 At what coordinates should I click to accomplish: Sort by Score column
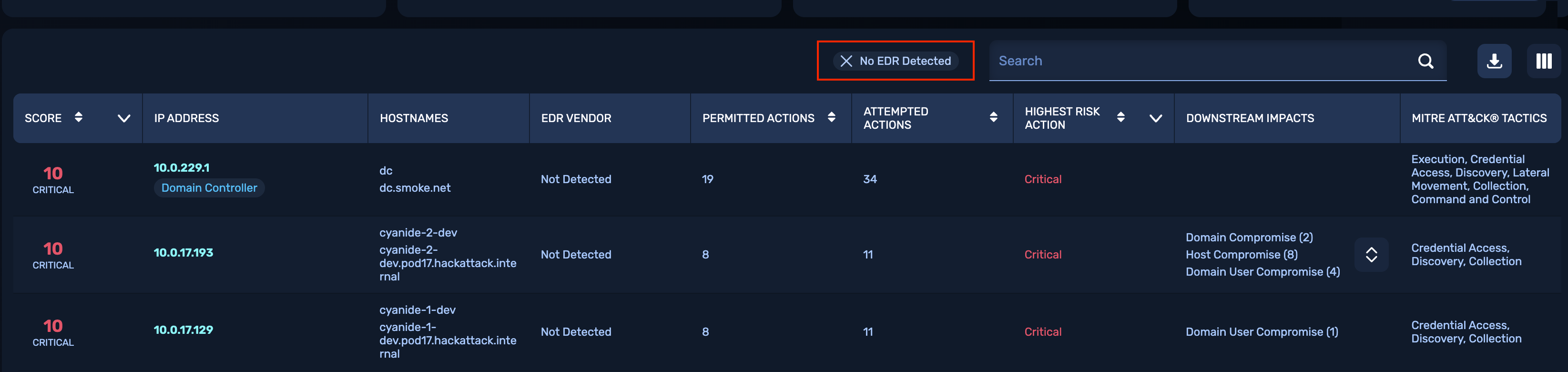[79, 117]
